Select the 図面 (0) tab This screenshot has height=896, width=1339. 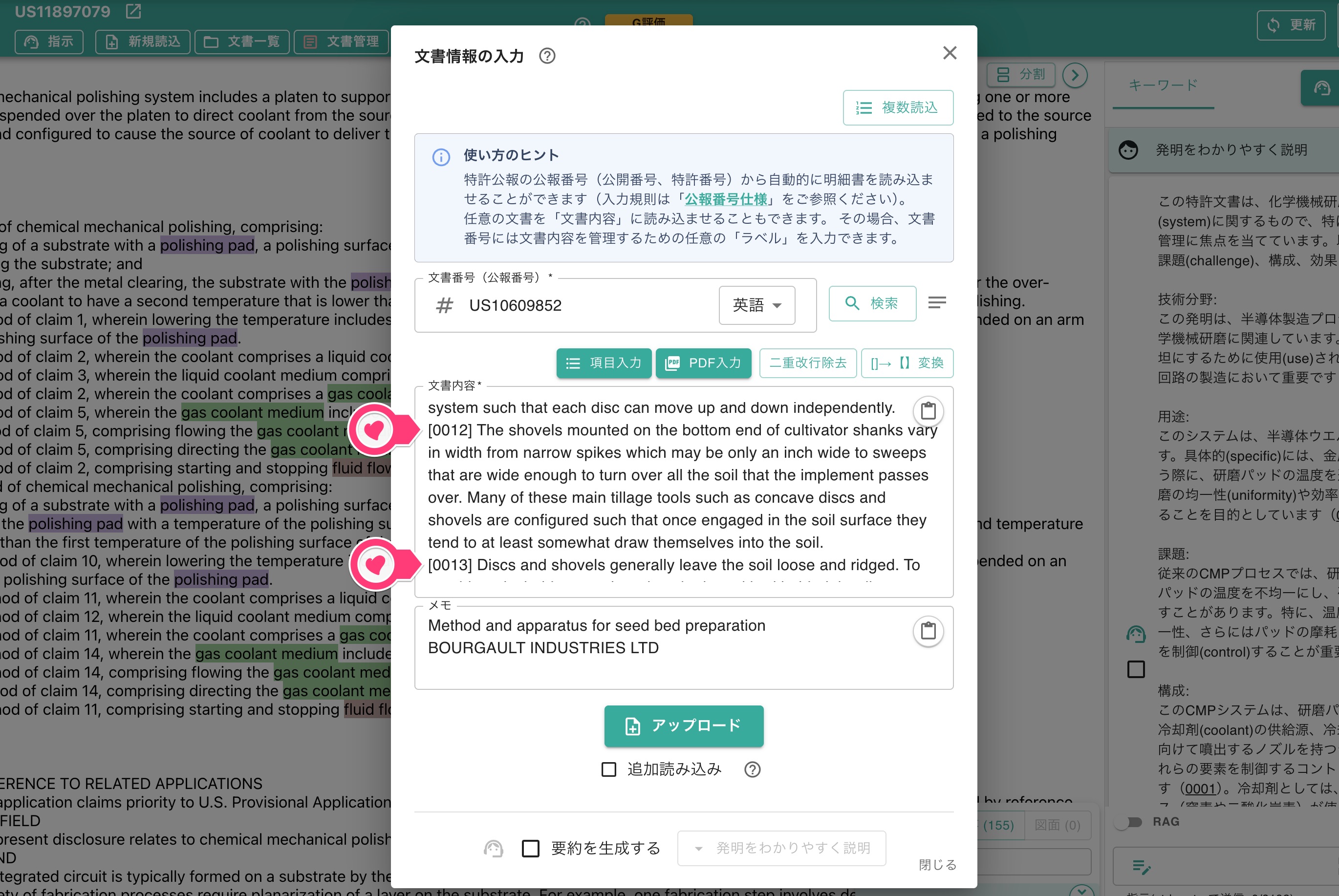pyautogui.click(x=1057, y=825)
